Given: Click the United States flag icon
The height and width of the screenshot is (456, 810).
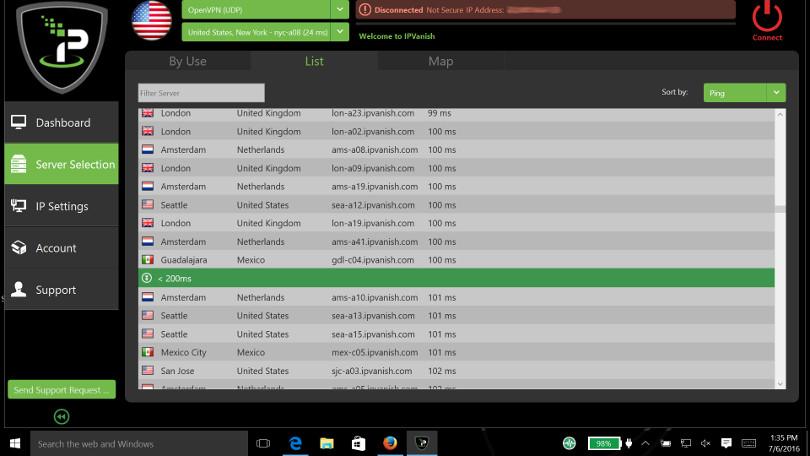Looking at the screenshot, I should (151, 20).
